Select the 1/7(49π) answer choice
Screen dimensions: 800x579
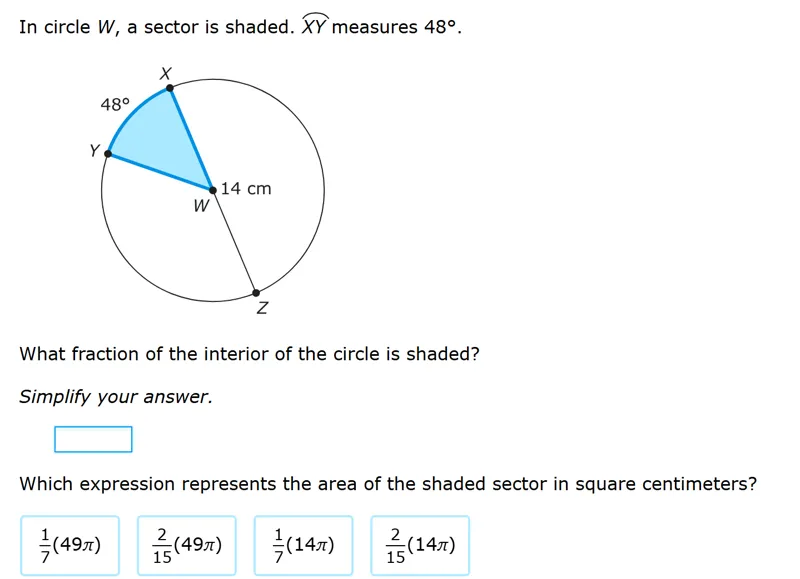pyautogui.click(x=70, y=545)
